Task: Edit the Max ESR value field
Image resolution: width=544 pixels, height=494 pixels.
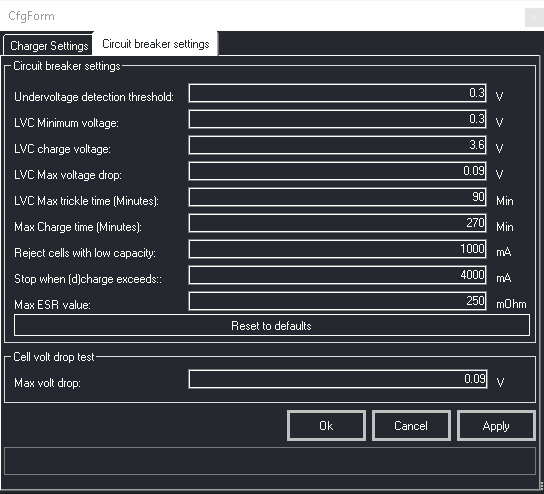Action: (338, 301)
